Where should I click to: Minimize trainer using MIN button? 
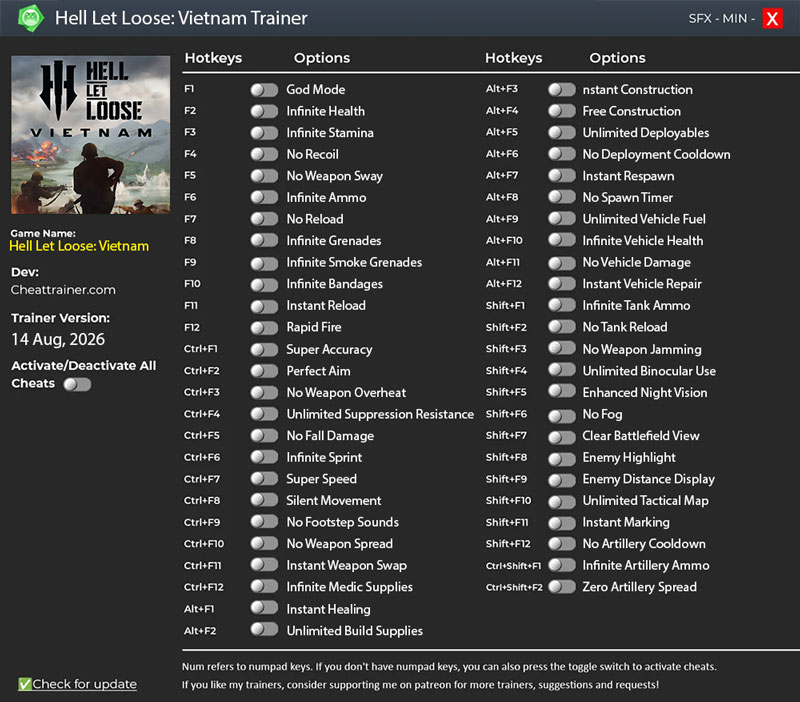click(734, 18)
